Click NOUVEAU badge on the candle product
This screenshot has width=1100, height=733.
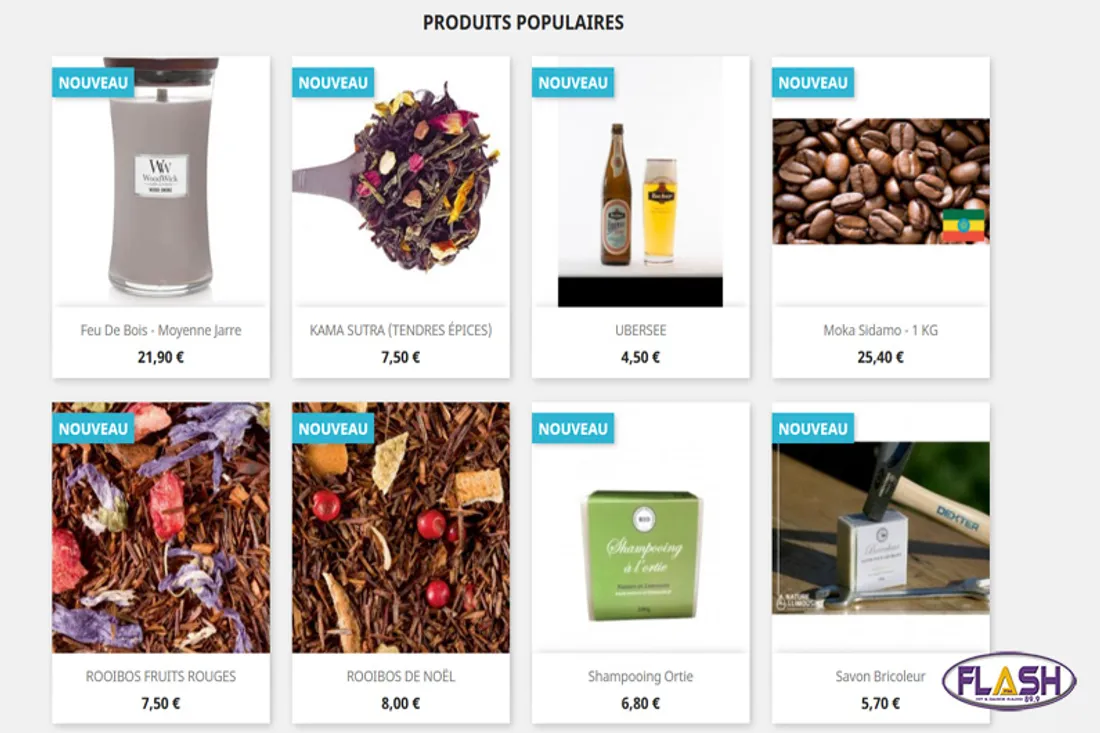click(93, 83)
